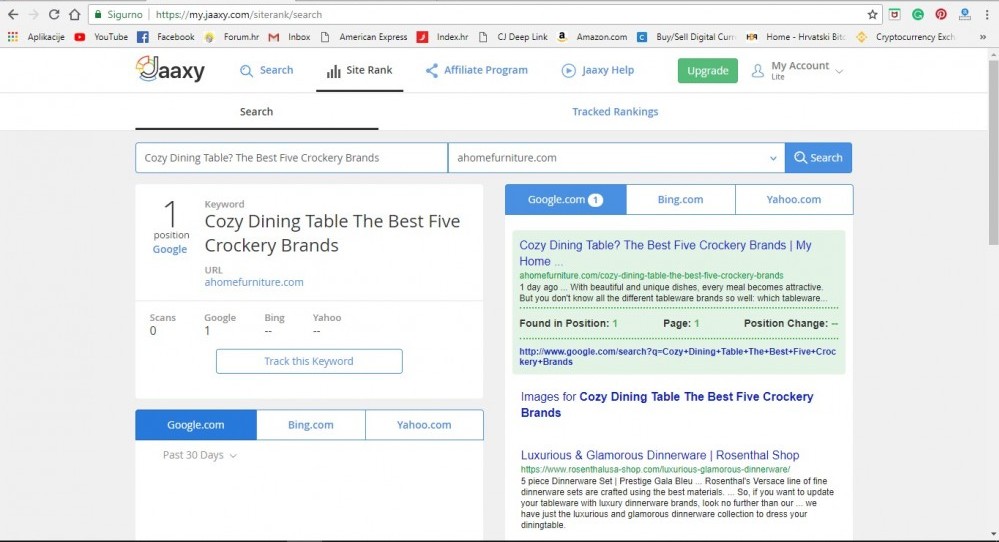
Task: Open Cryptocurrency Exchange bookmark
Action: [x=905, y=37]
